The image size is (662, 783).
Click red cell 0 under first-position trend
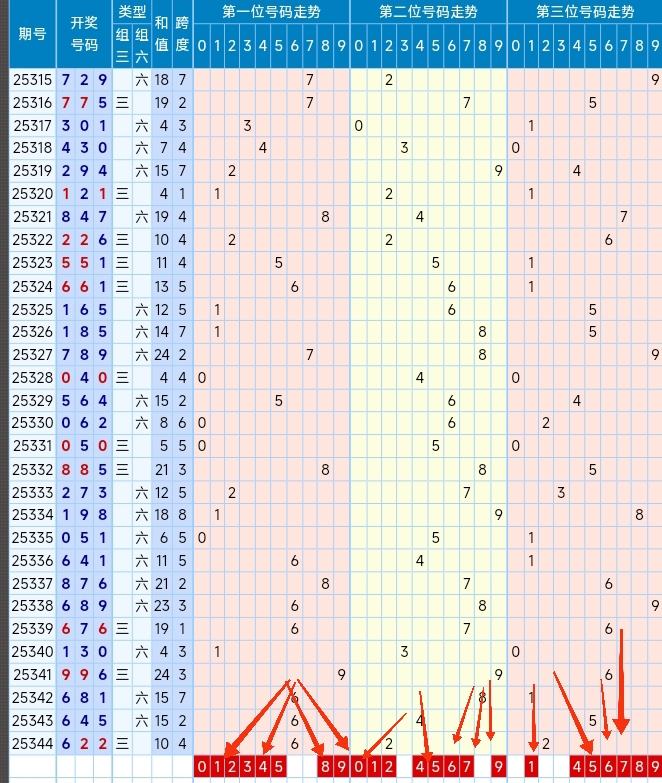click(201, 767)
